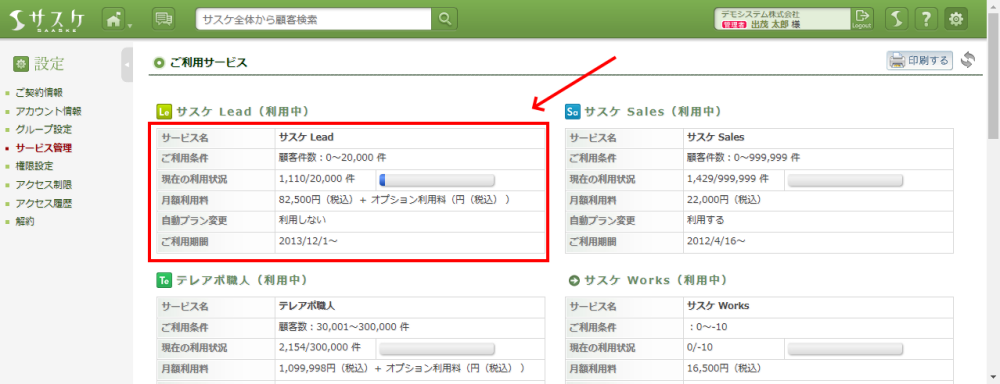Open the Saaske S logo button
The width and height of the screenshot is (1000, 384).
[896, 19]
